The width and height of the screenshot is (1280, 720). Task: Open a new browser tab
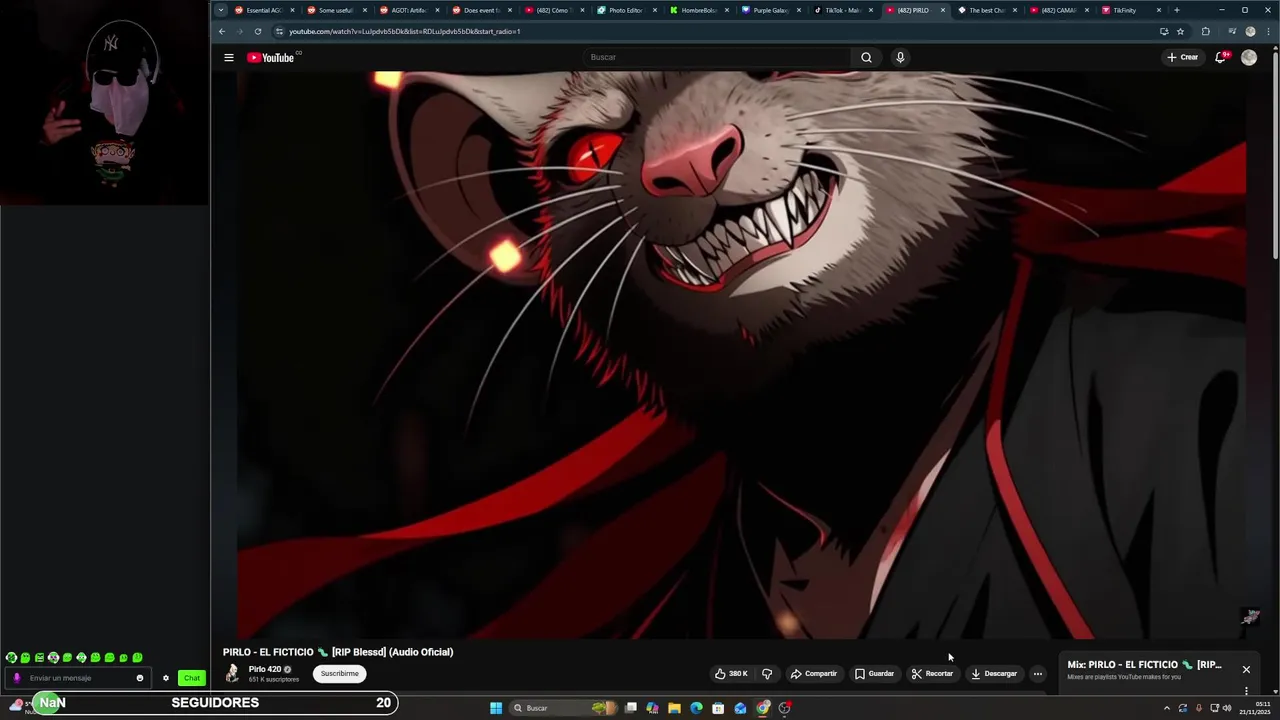[x=1176, y=10]
